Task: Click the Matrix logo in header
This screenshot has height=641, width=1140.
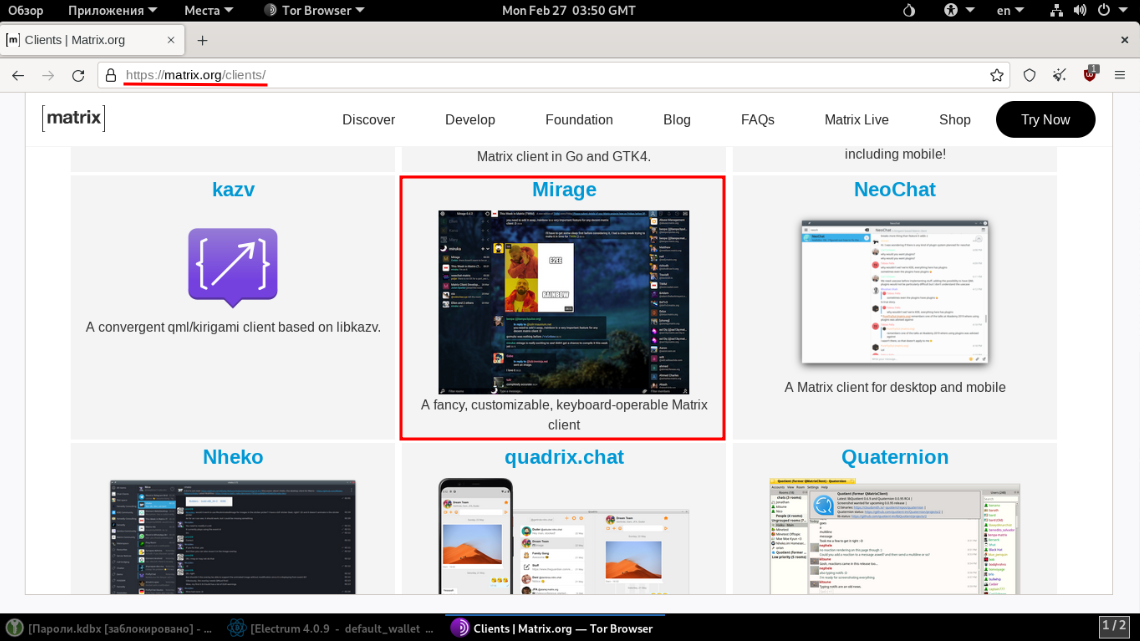Action: click(x=73, y=119)
